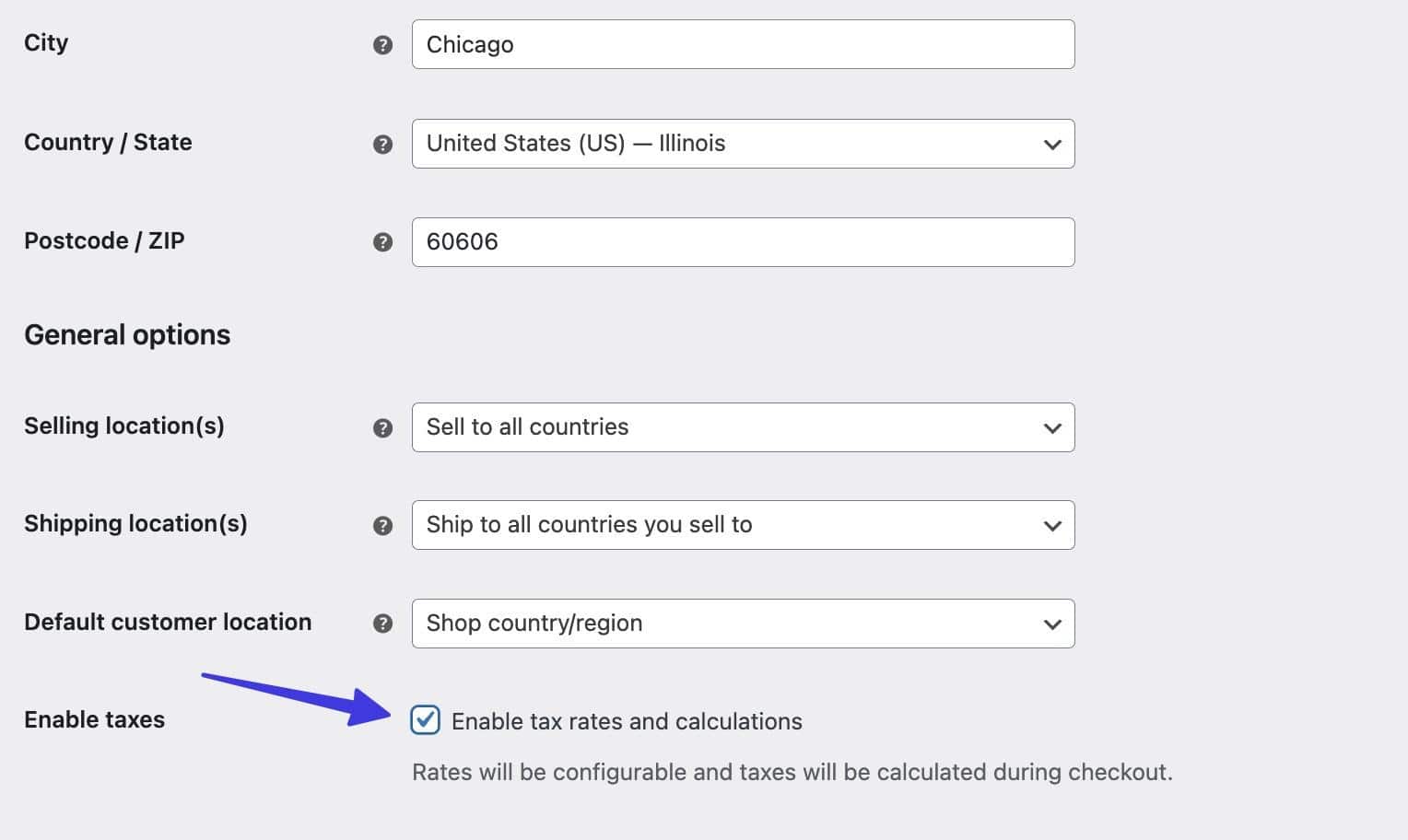This screenshot has width=1408, height=840.
Task: Open the Shipping location(s) help tooltip
Action: click(381, 525)
